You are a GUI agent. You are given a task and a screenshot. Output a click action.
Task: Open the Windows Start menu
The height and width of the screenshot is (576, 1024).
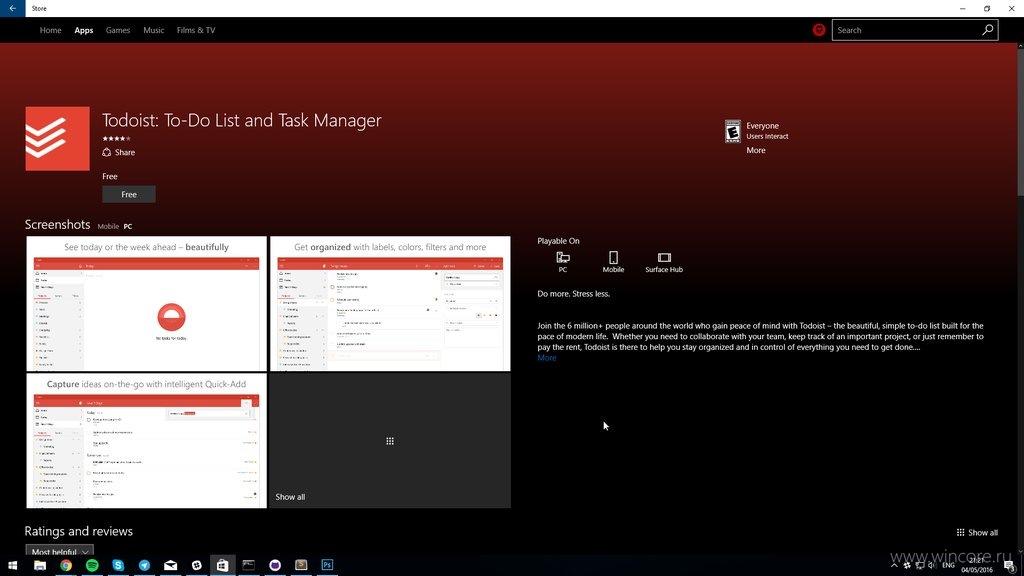12,565
